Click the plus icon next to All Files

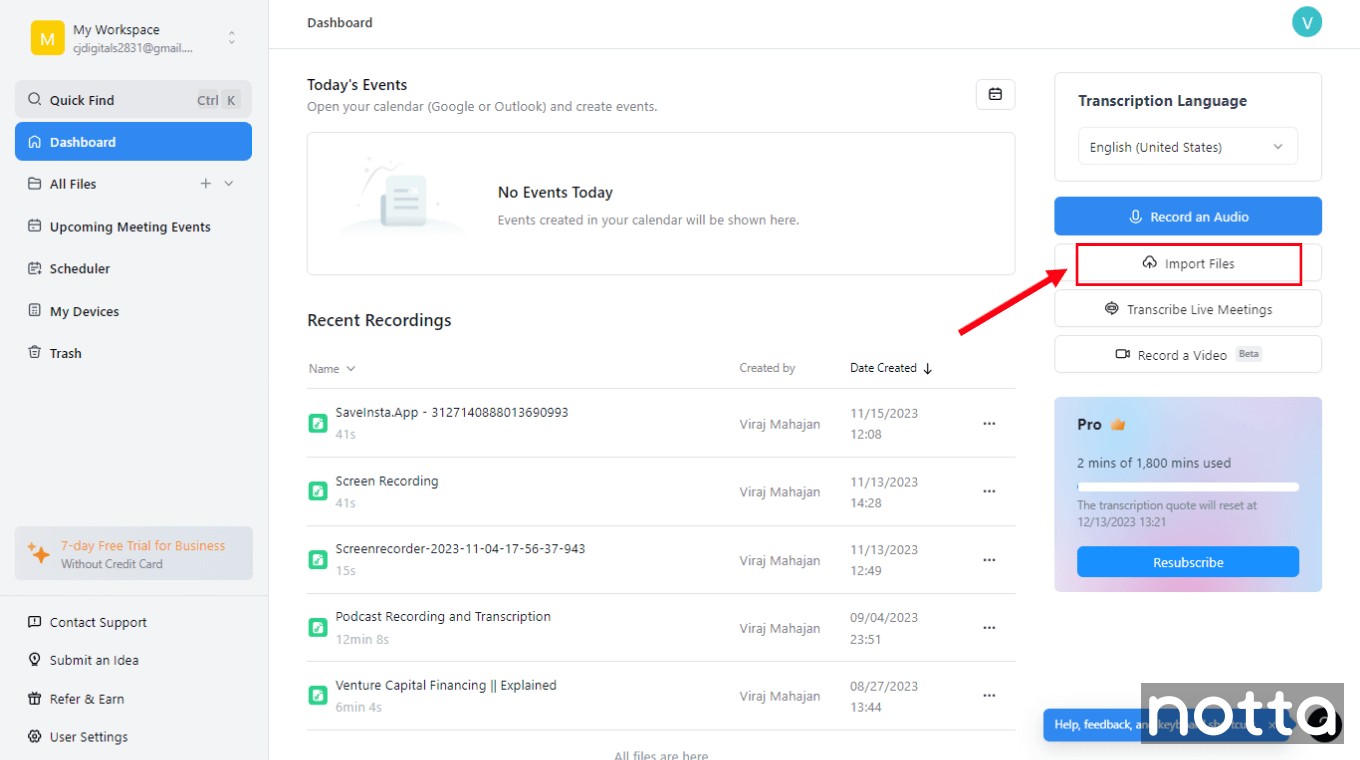(205, 184)
